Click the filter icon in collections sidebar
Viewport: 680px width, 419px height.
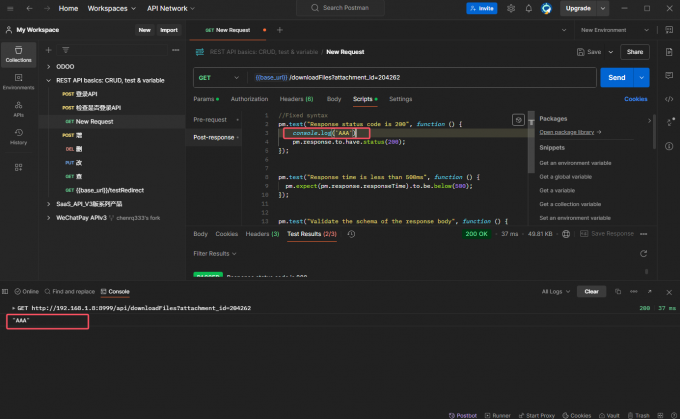(65, 50)
